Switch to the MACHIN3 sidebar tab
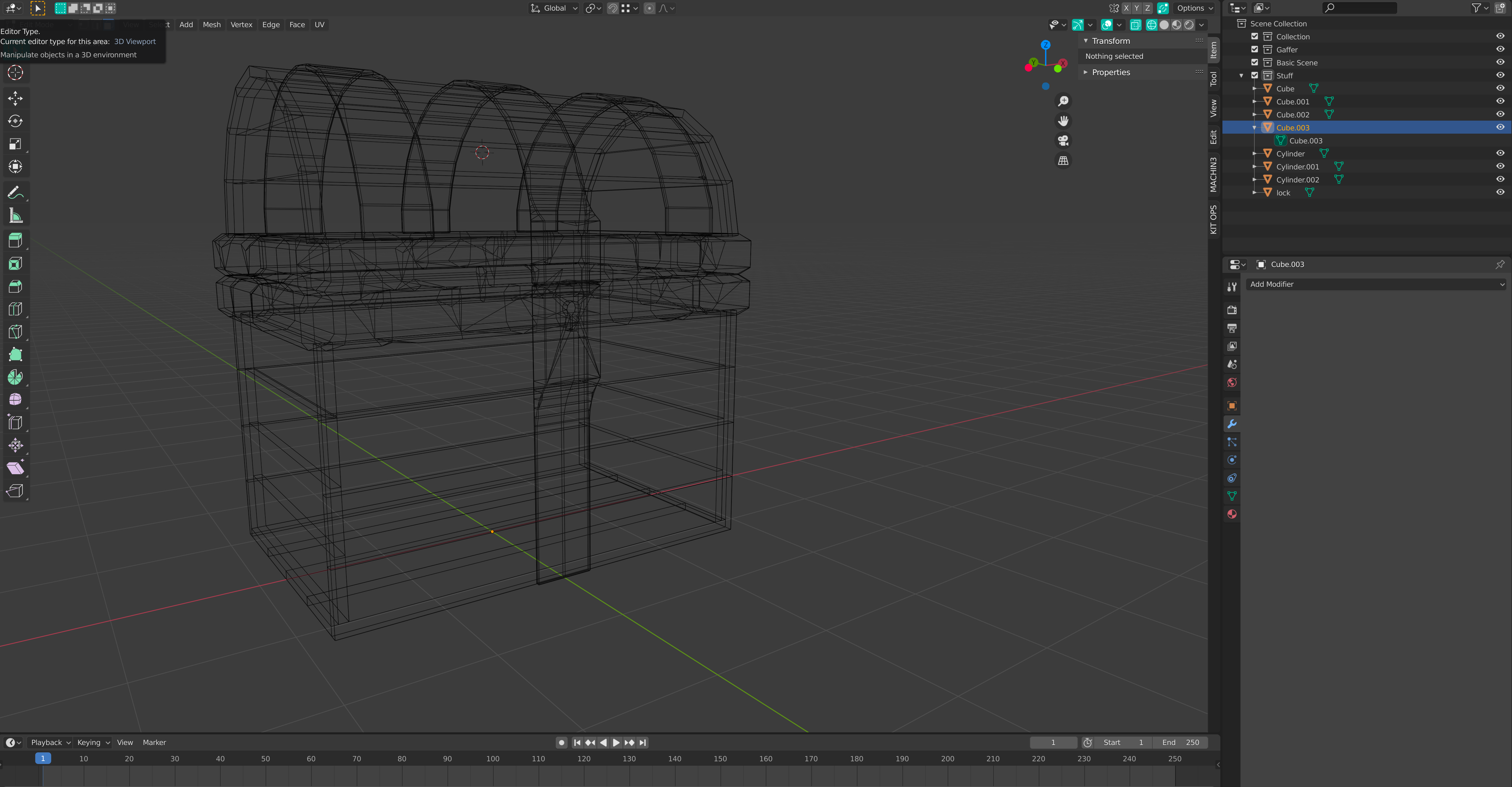This screenshot has height=787, width=1512. (x=1213, y=174)
